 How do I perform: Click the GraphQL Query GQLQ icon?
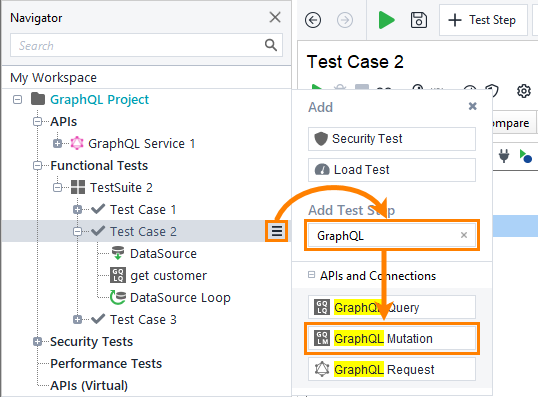pos(322,307)
